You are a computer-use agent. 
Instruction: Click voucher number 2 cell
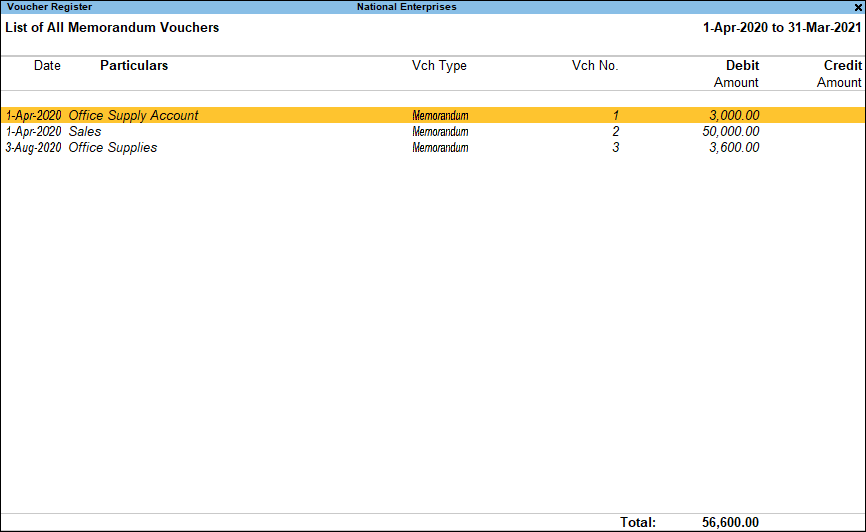click(x=615, y=131)
